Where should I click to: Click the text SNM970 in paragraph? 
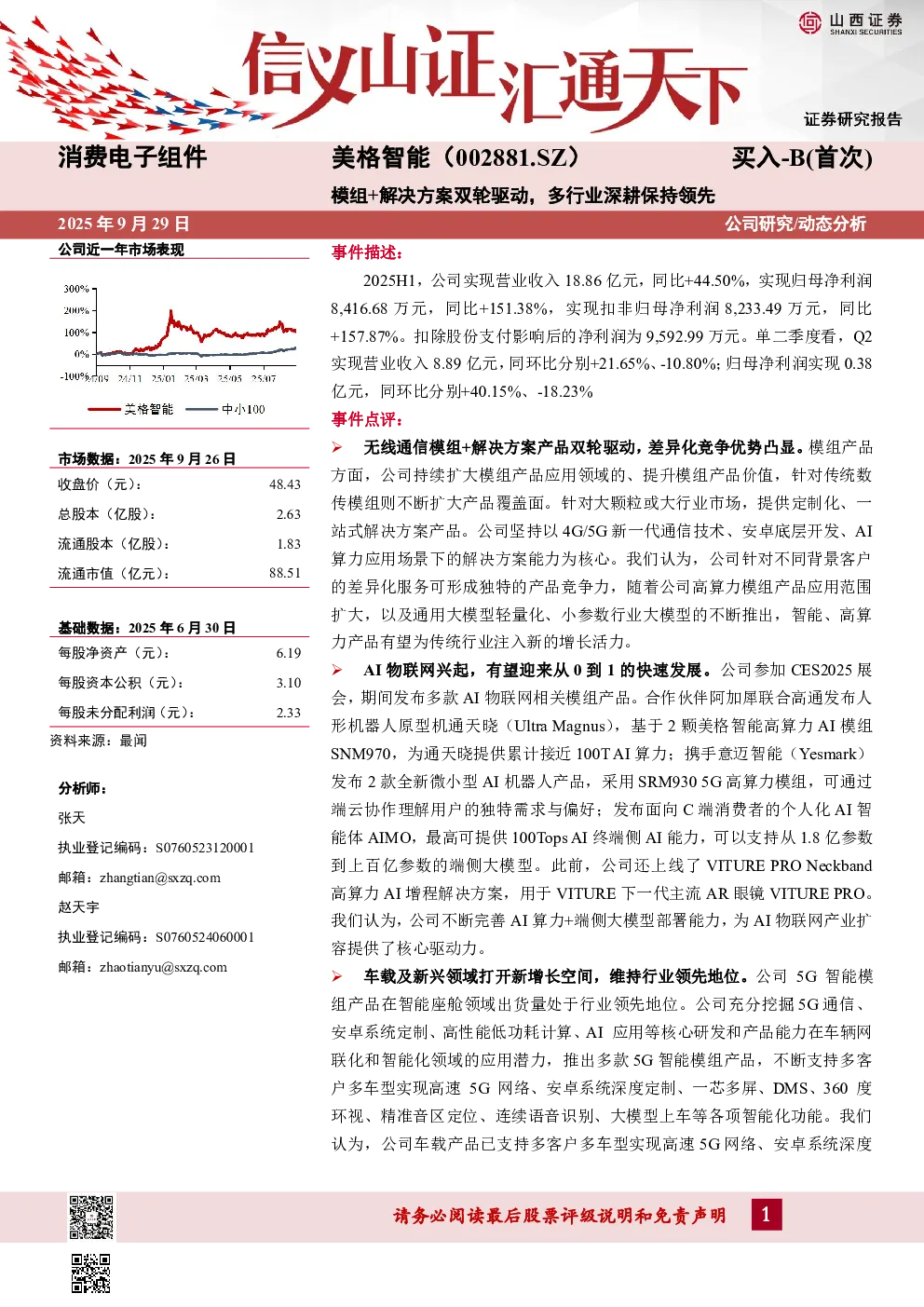[361, 754]
